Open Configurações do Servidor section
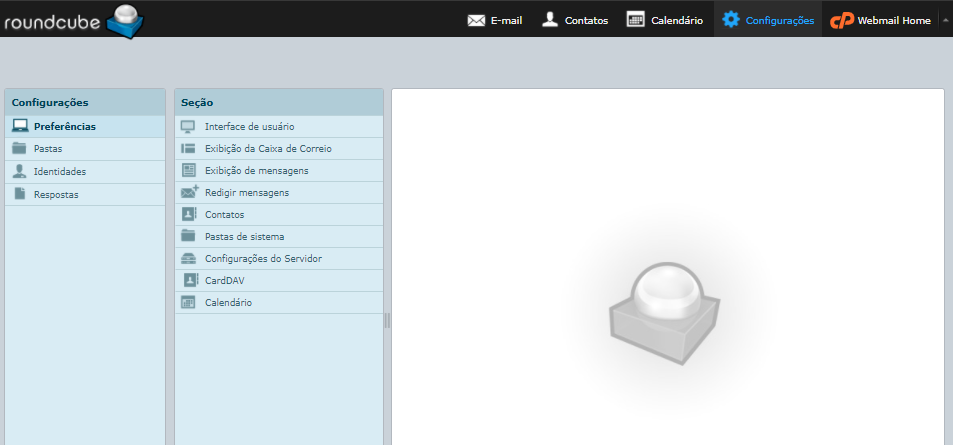Screen dimensions: 953x445 (x=279, y=258)
